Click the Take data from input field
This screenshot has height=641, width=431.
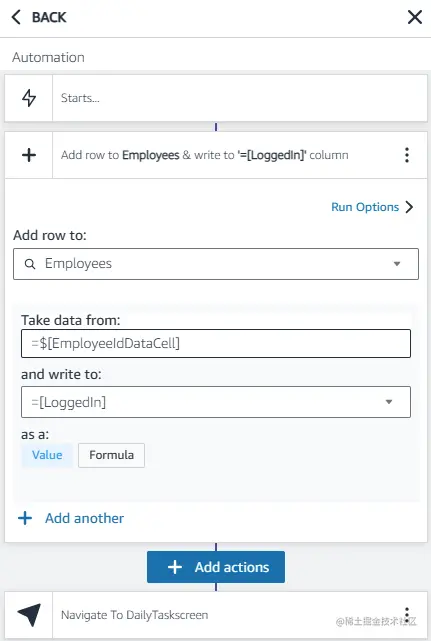(216, 343)
